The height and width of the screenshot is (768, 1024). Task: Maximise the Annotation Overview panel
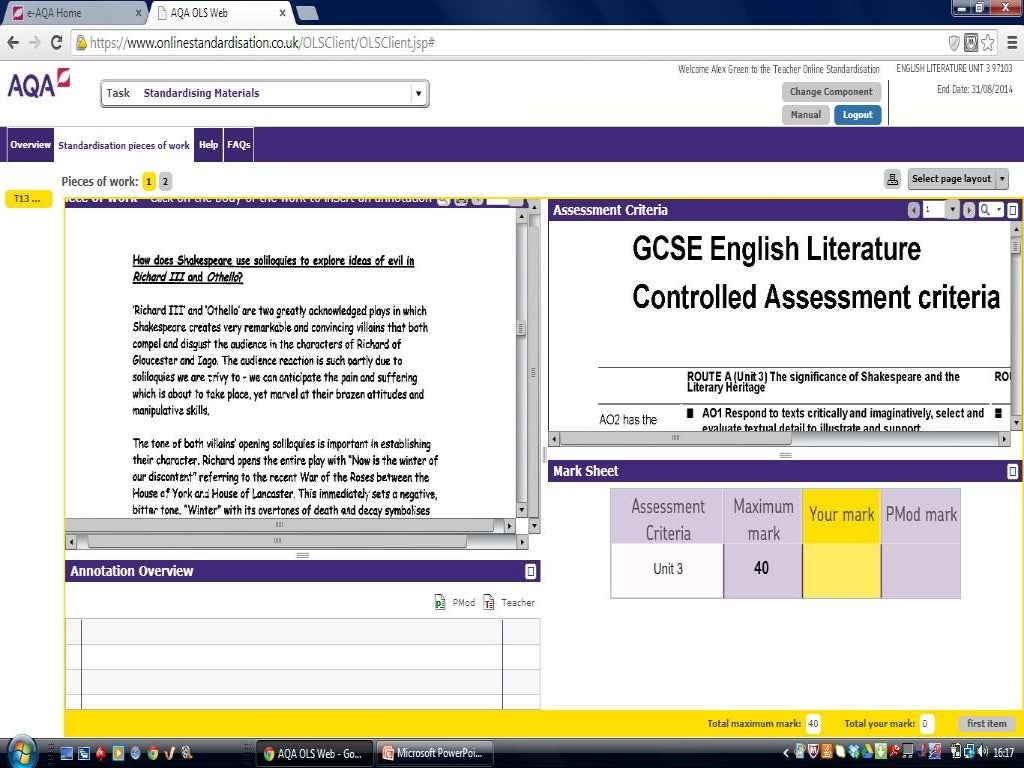(530, 571)
